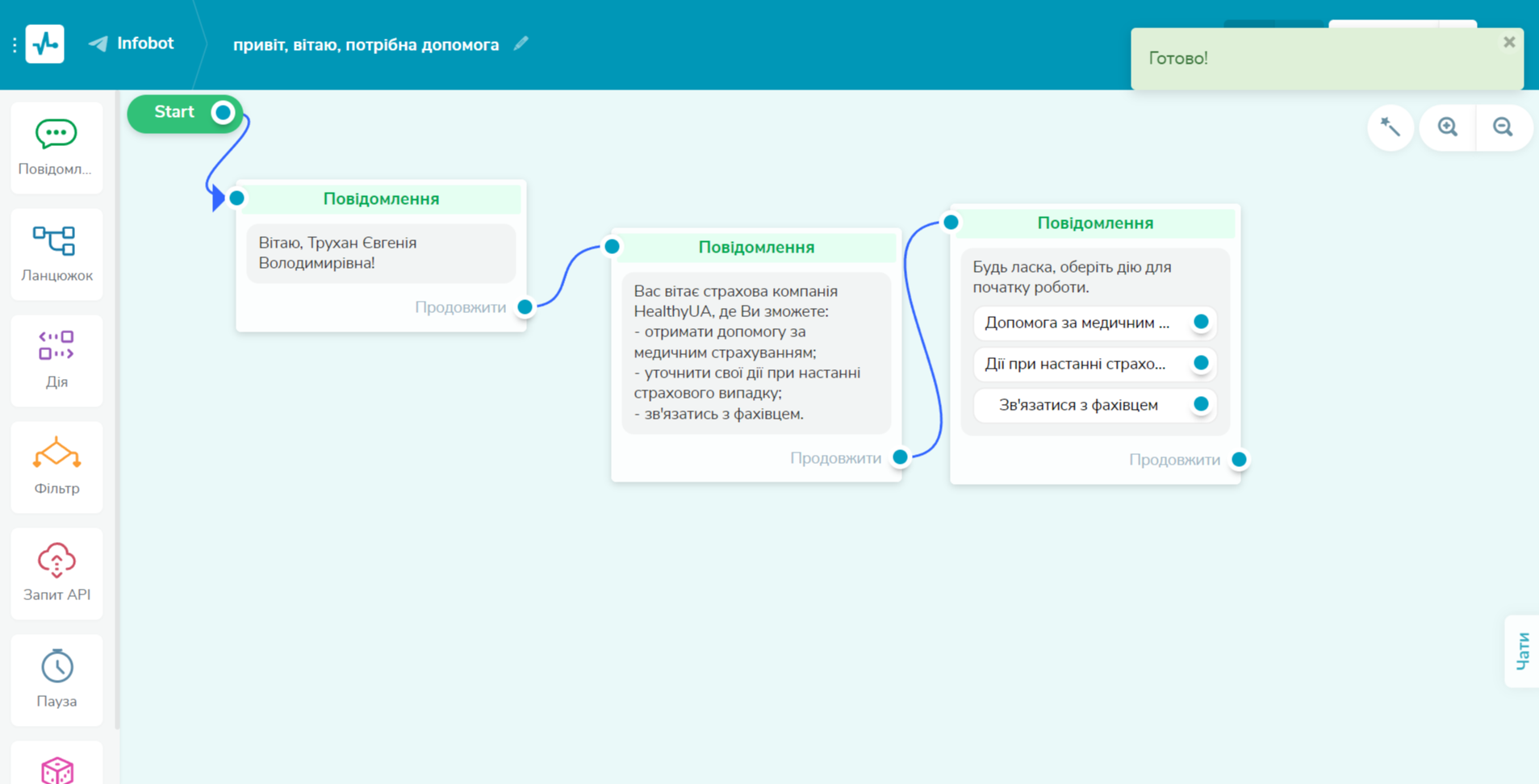Click connector of 'Зв'язатися з фахівцем' option
1539x784 pixels.
pos(1201,404)
